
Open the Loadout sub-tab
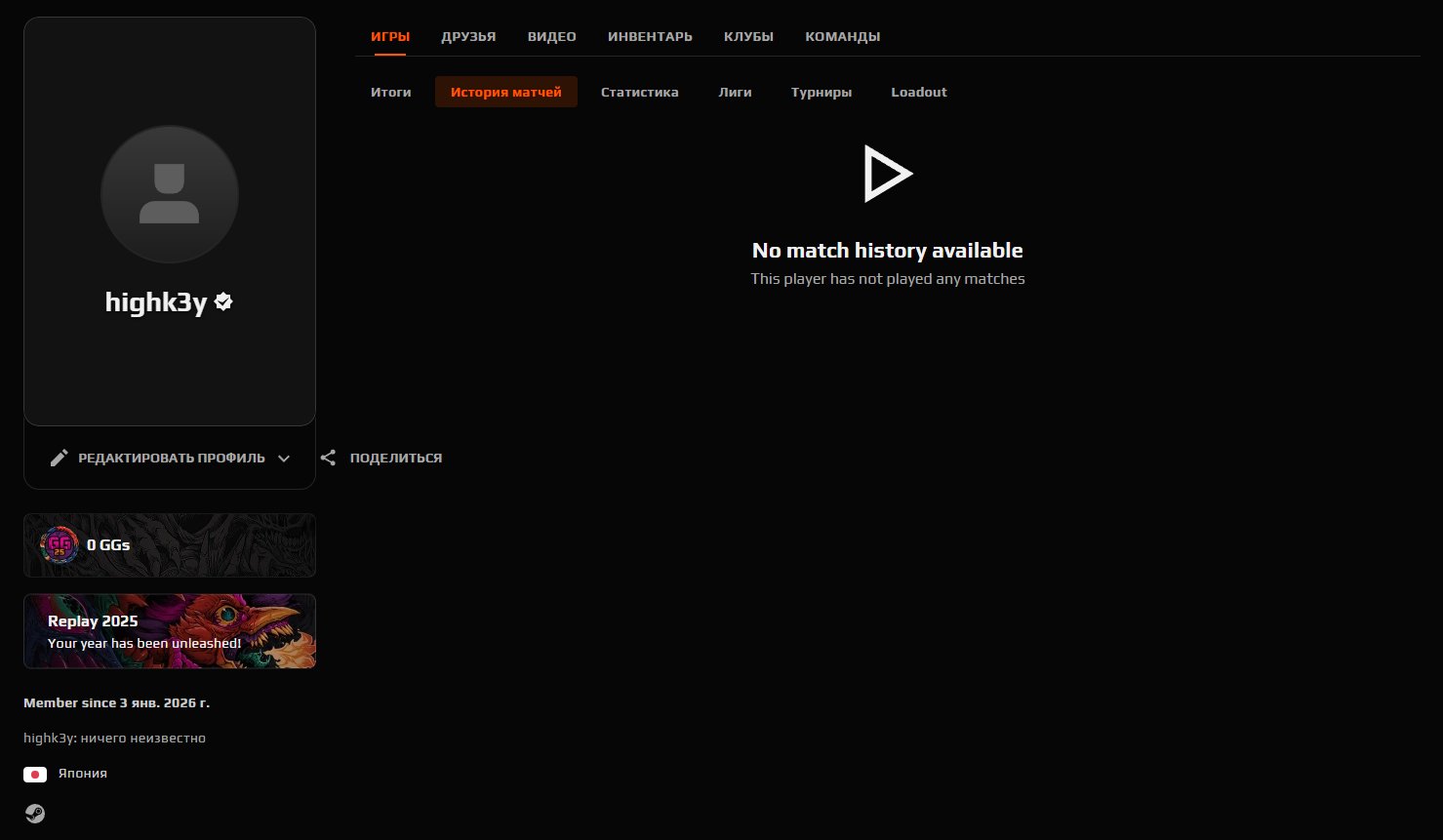pyautogui.click(x=919, y=92)
